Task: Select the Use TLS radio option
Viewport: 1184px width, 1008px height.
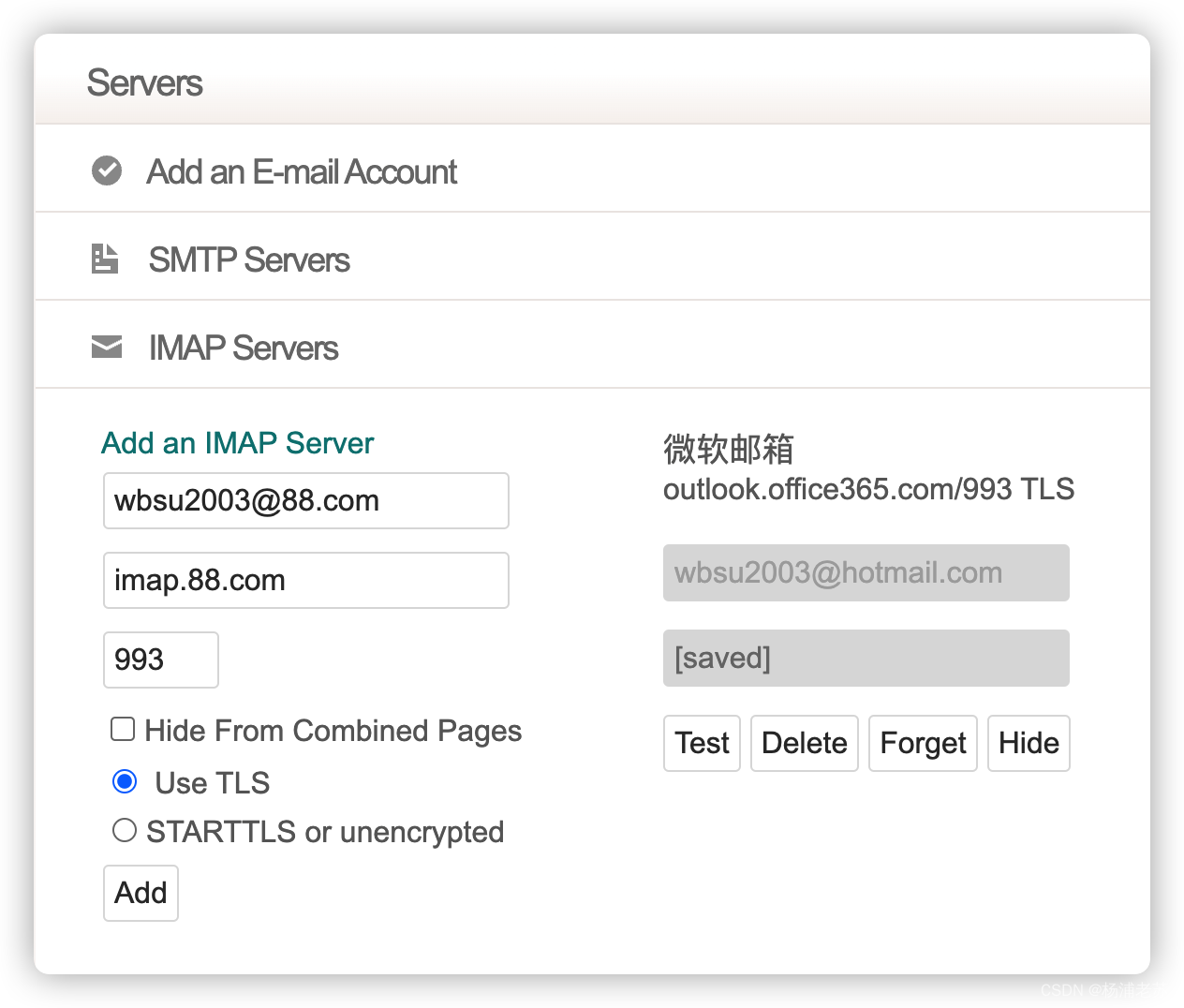Action: tap(125, 781)
